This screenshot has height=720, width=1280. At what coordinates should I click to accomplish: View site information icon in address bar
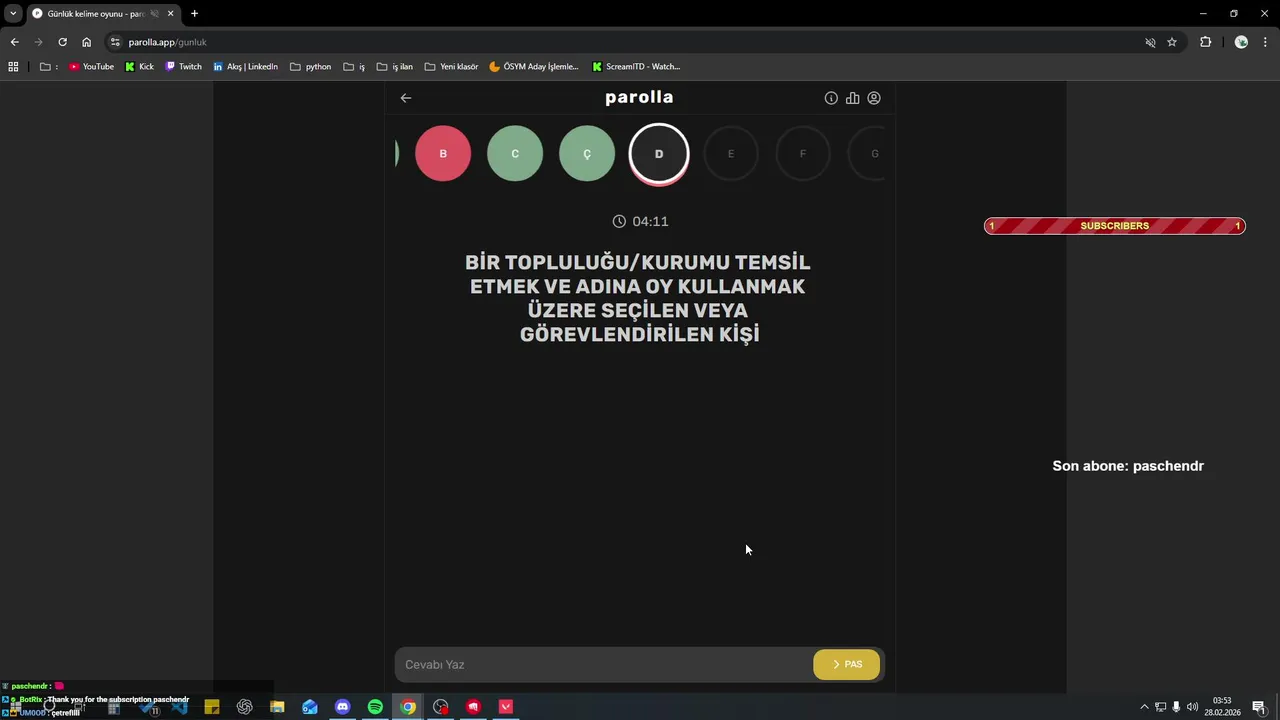115,42
